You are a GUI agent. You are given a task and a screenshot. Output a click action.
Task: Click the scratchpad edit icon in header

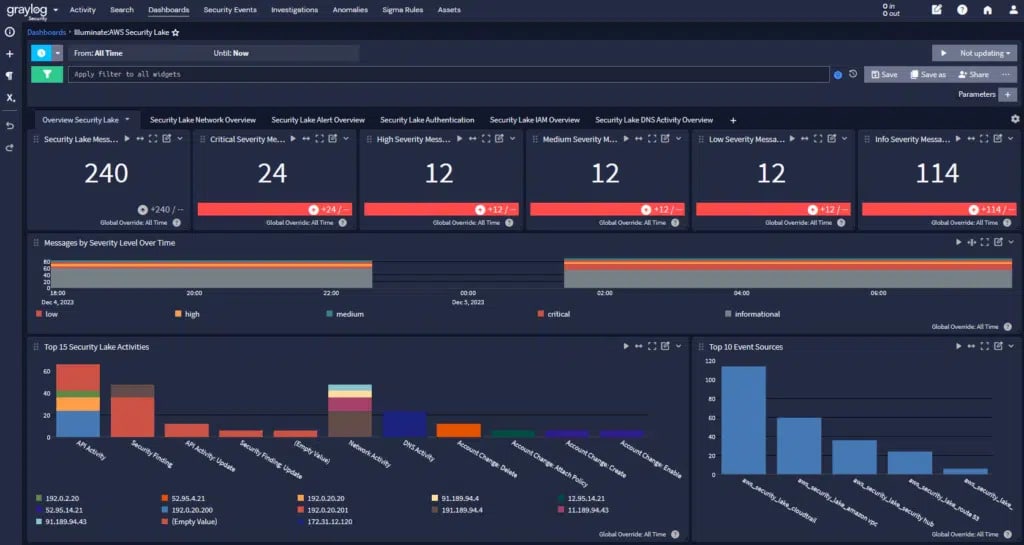click(936, 10)
